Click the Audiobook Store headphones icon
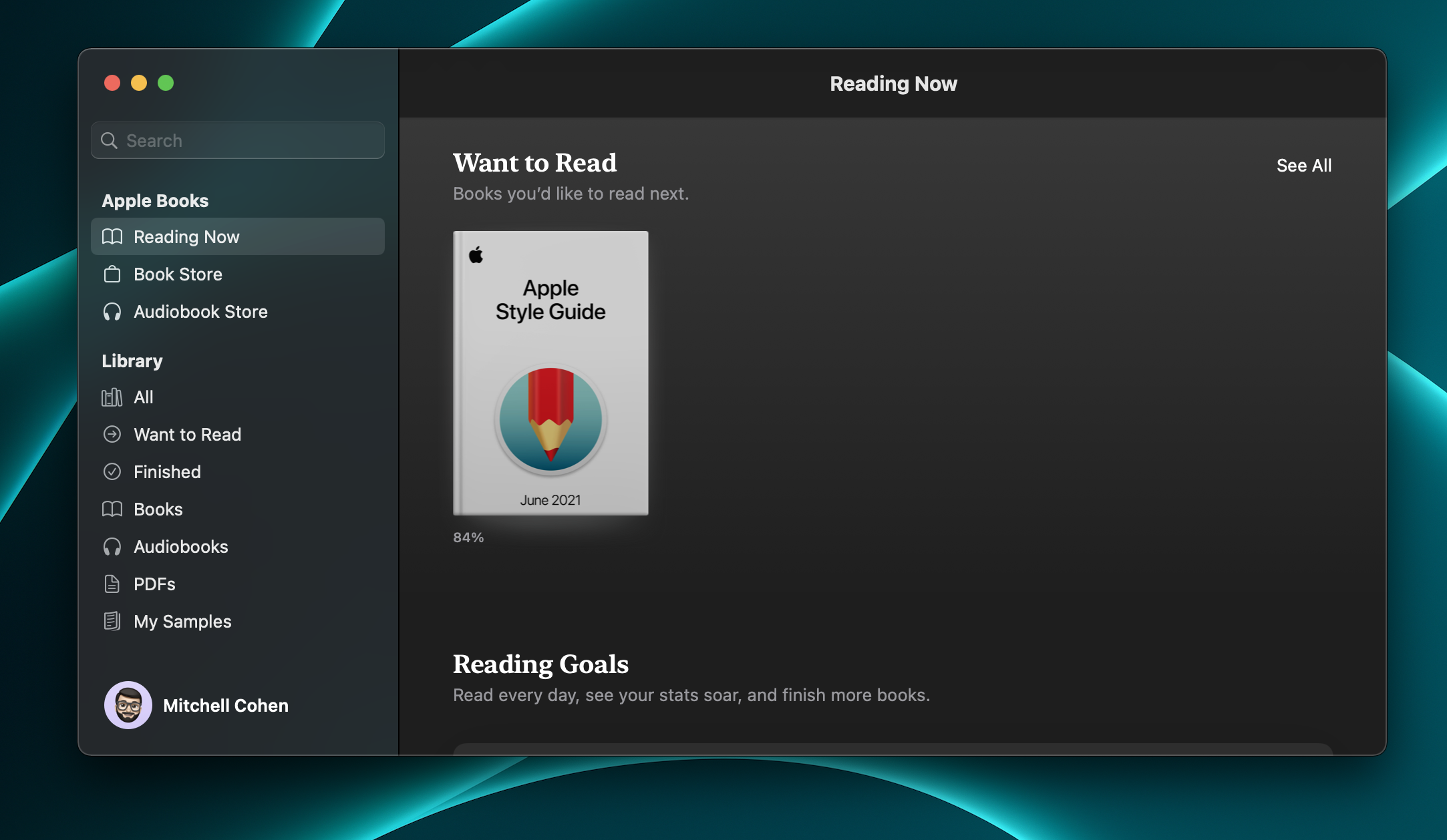The width and height of the screenshot is (1447, 840). (112, 312)
